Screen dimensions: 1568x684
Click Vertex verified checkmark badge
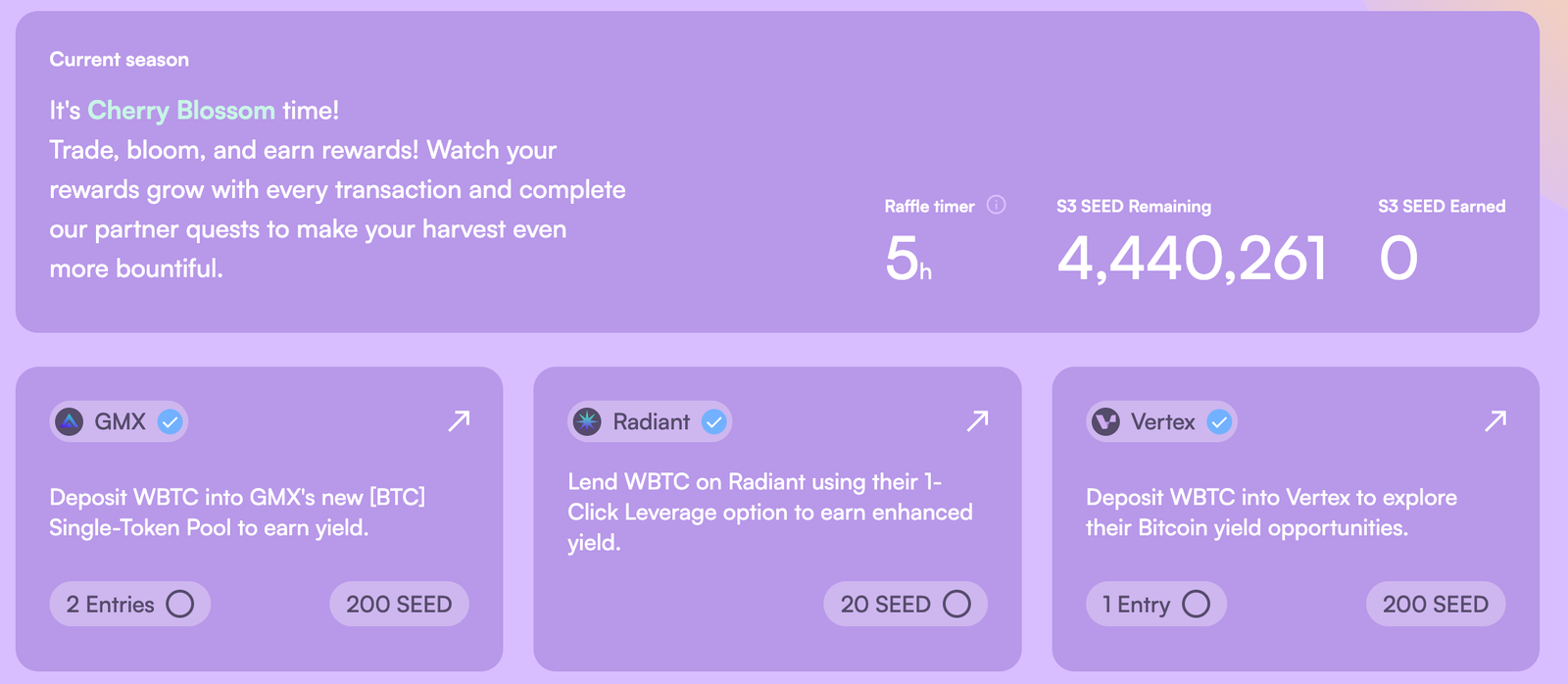1219,422
